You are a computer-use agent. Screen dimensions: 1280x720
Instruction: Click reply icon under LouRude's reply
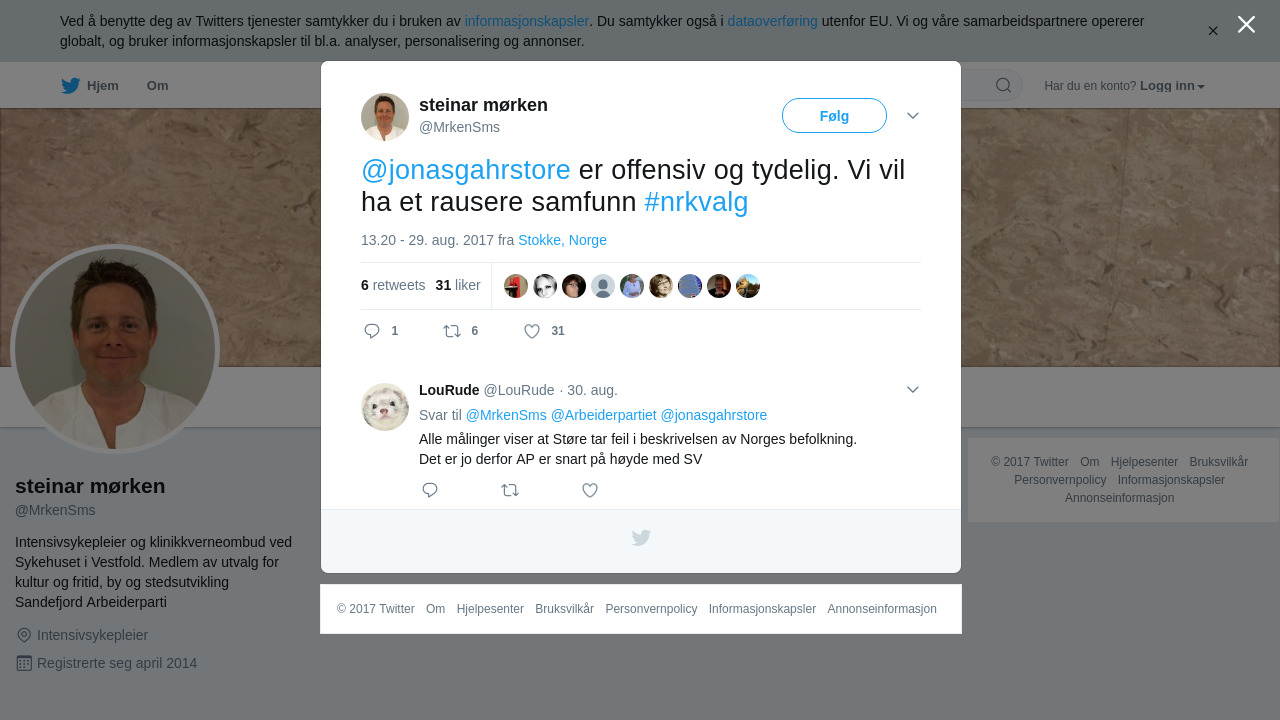[430, 490]
